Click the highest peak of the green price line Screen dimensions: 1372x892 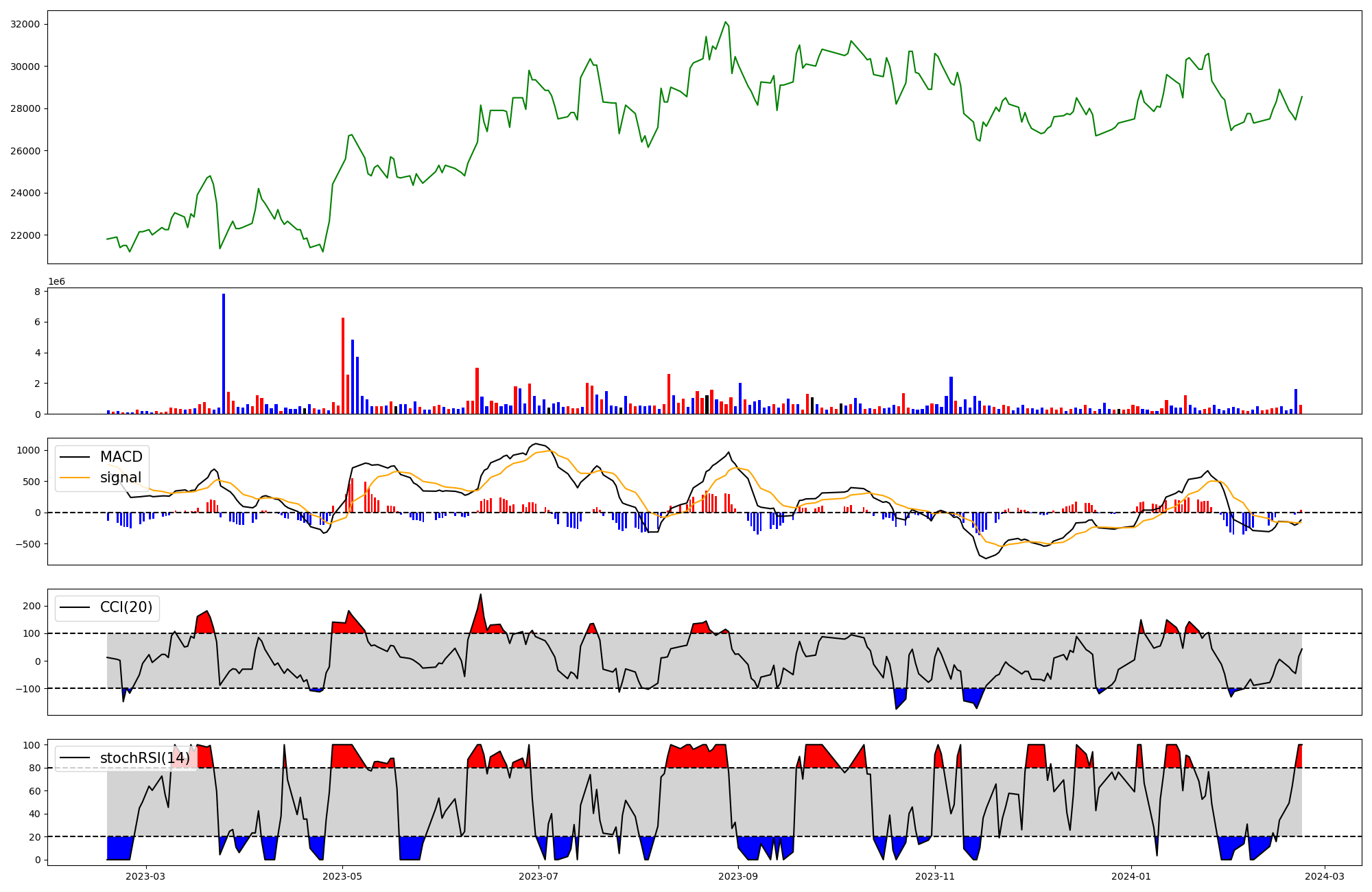coord(725,23)
